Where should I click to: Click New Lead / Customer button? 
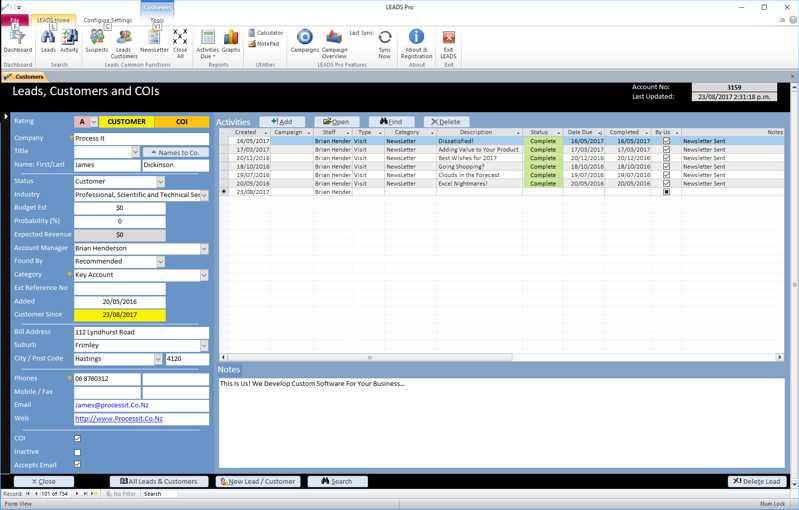coord(258,481)
